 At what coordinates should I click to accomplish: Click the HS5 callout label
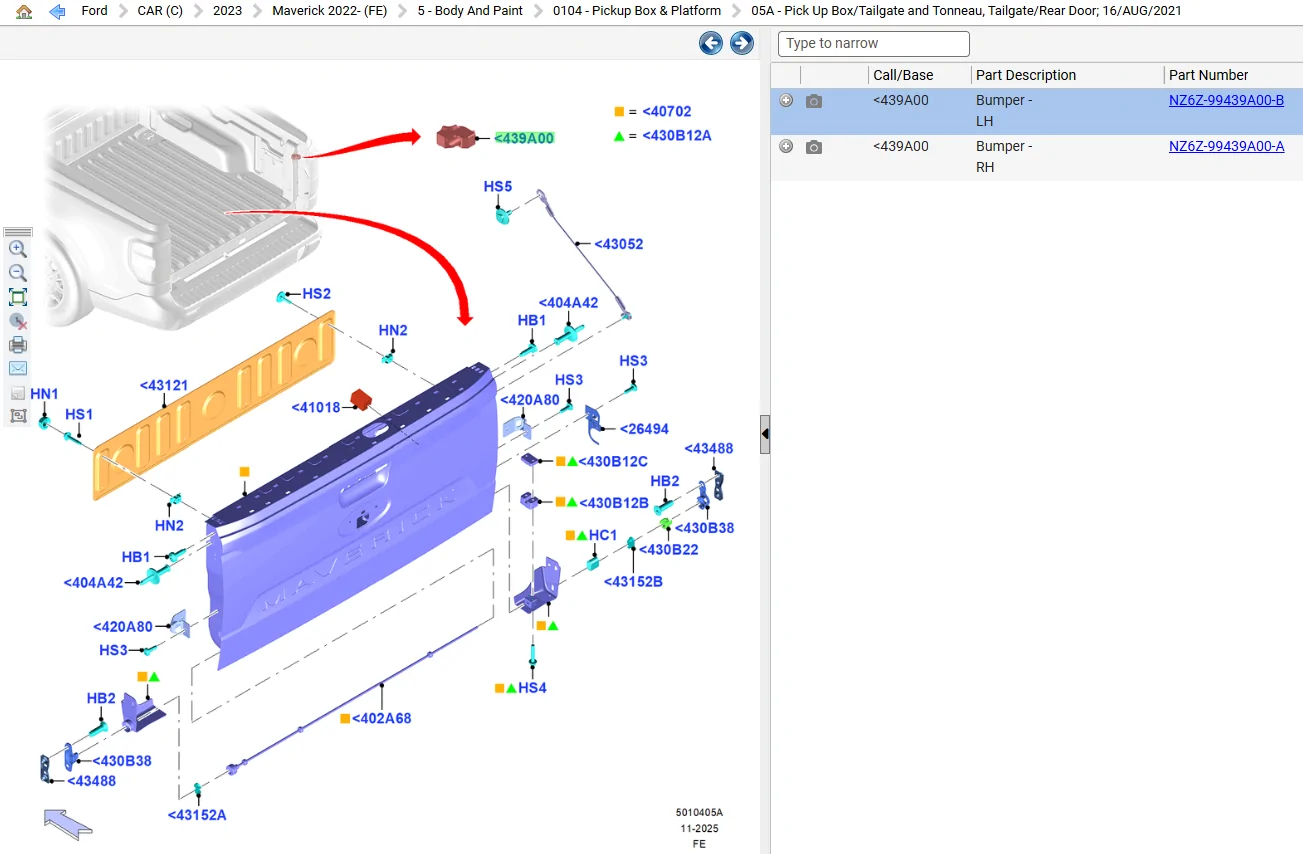coord(498,187)
